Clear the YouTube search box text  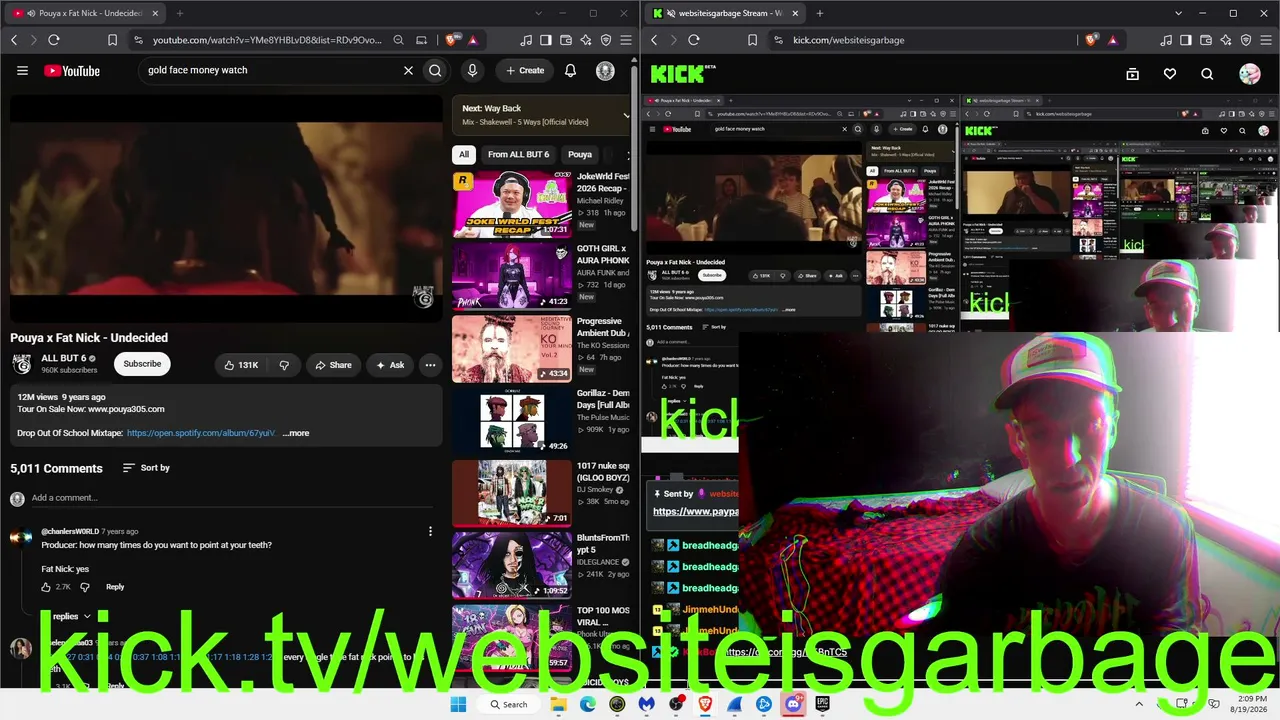[x=408, y=71]
